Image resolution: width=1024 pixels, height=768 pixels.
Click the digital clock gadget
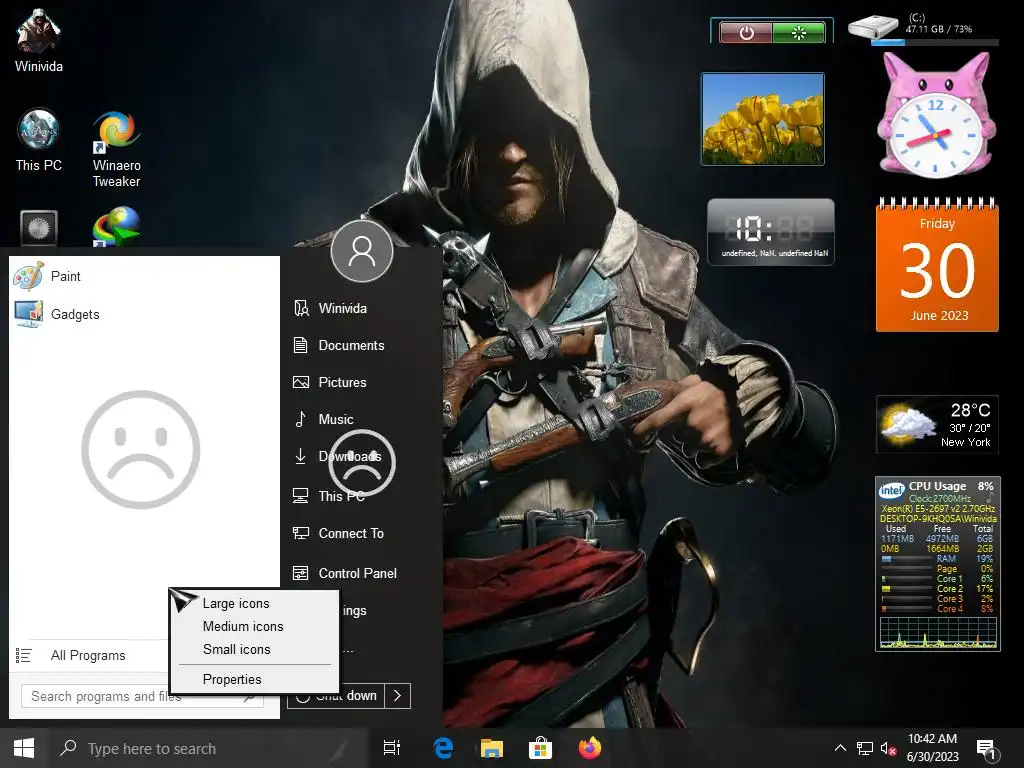[771, 232]
